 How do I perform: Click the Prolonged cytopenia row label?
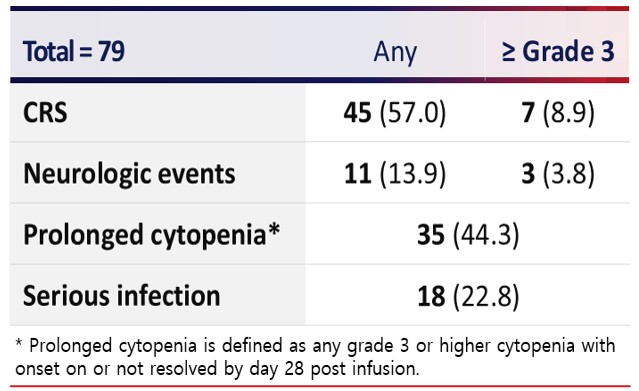tap(152, 235)
